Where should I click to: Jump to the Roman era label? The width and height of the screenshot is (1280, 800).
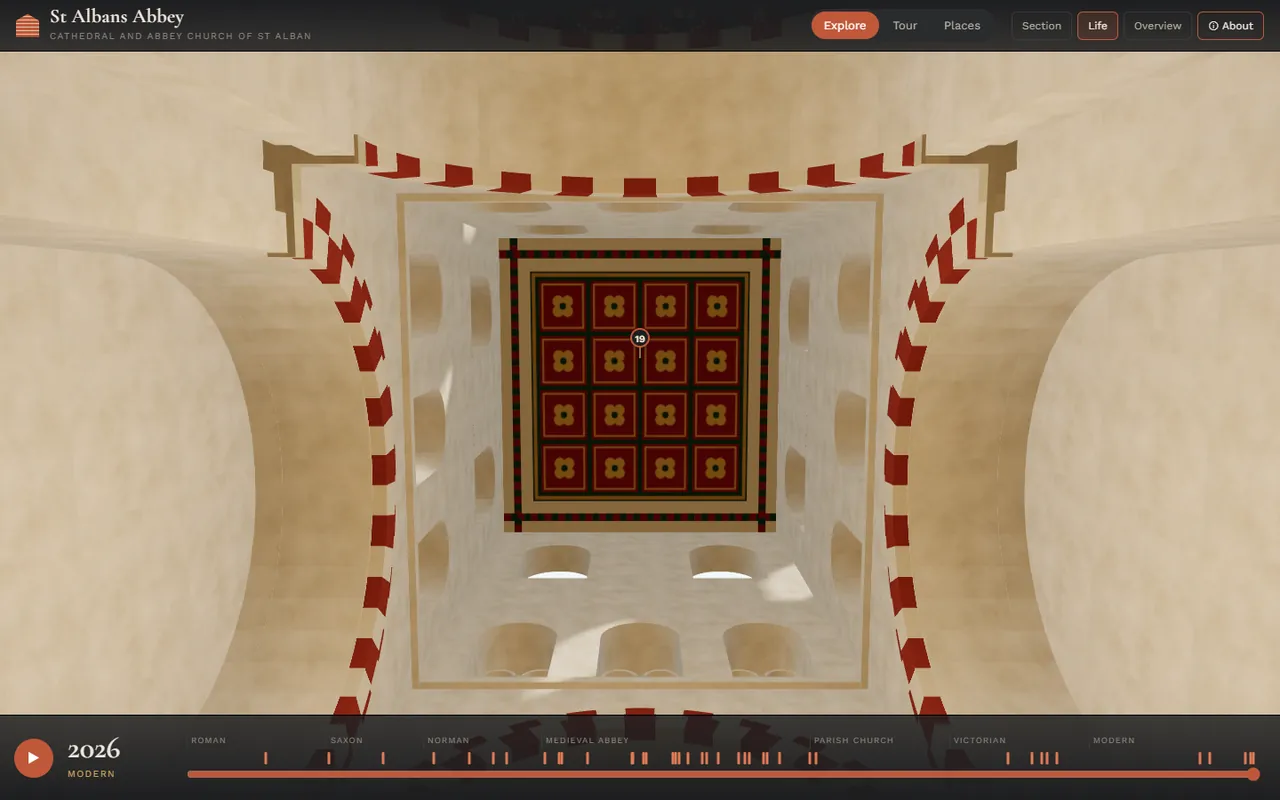(x=208, y=741)
